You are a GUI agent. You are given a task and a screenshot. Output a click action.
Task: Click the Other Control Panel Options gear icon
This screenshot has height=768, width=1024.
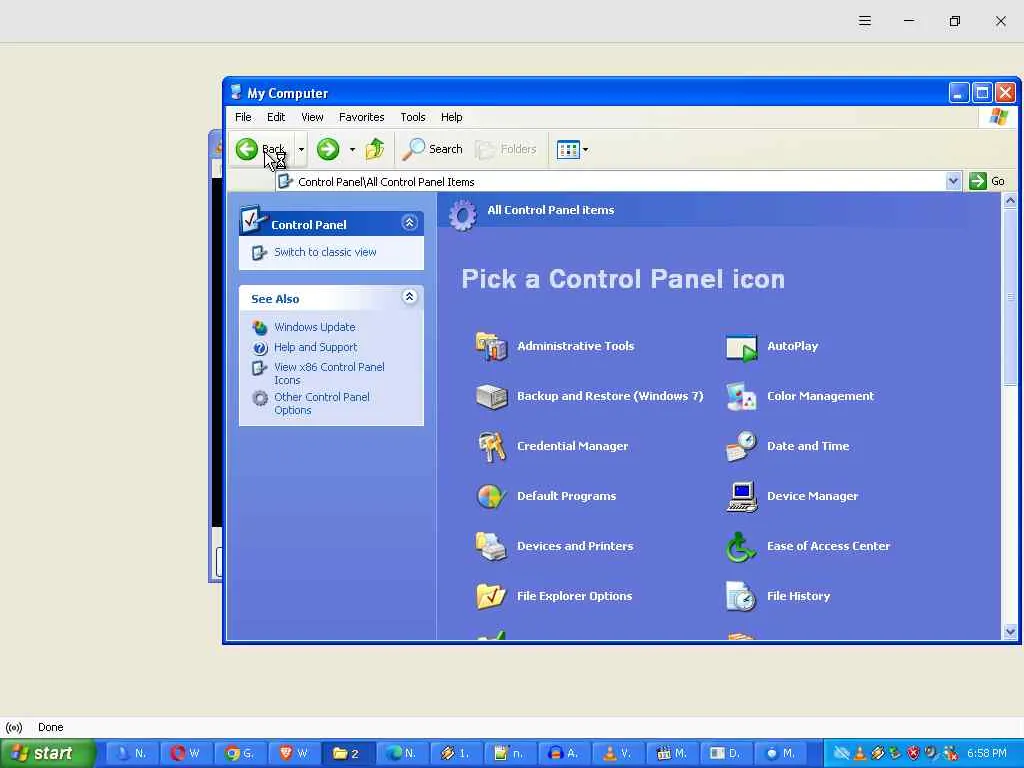click(x=260, y=398)
